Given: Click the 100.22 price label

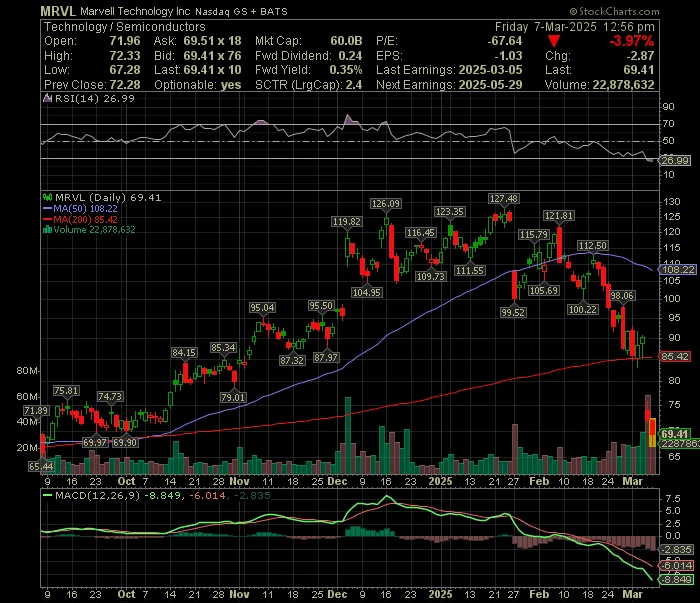Looking at the screenshot, I should [x=583, y=309].
